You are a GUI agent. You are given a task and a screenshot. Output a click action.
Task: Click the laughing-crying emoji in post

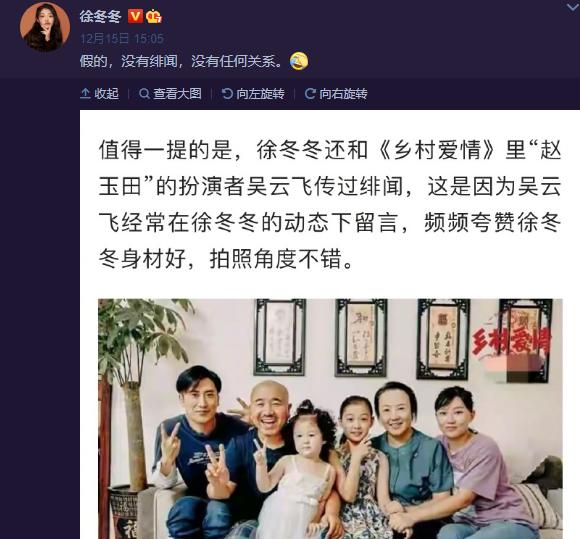pos(299,61)
